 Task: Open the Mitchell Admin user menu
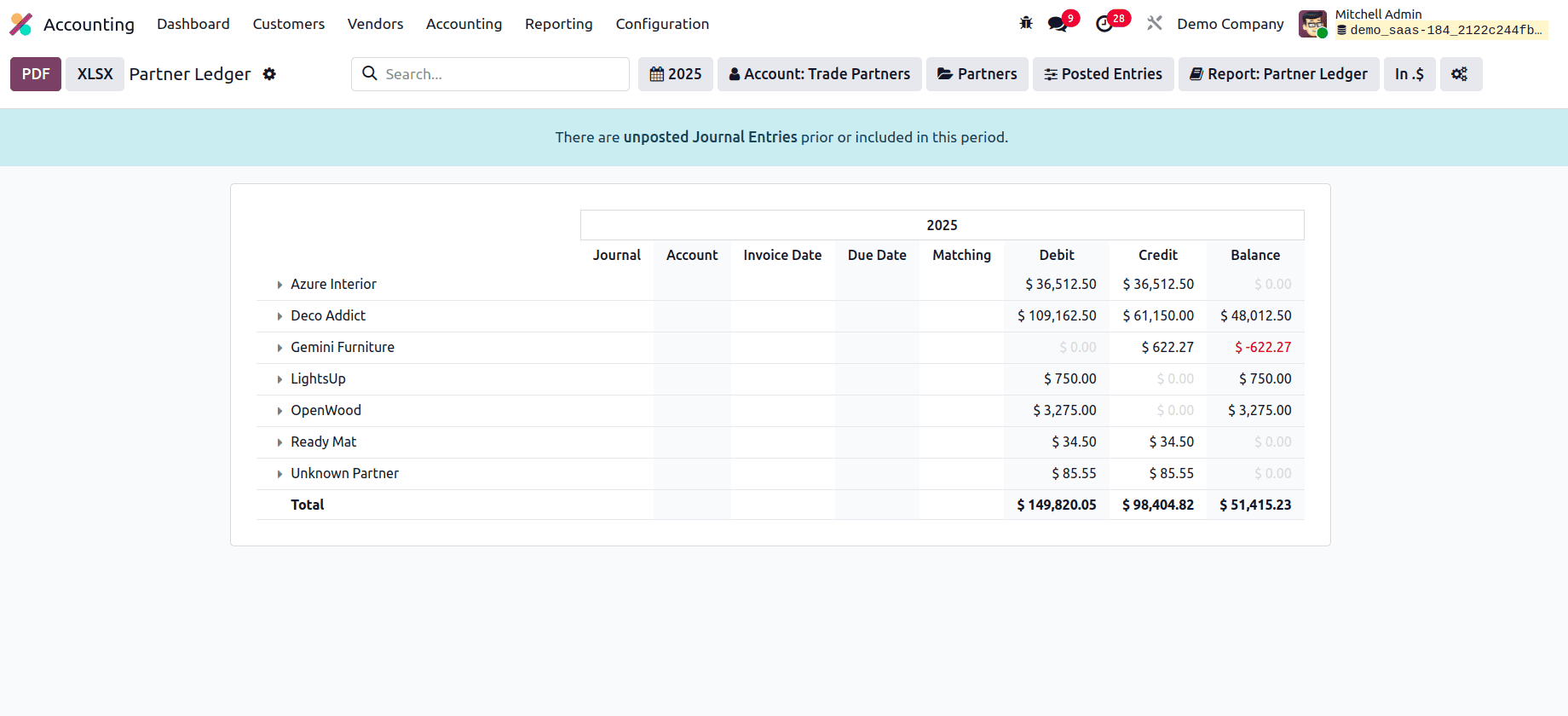coord(1424,24)
